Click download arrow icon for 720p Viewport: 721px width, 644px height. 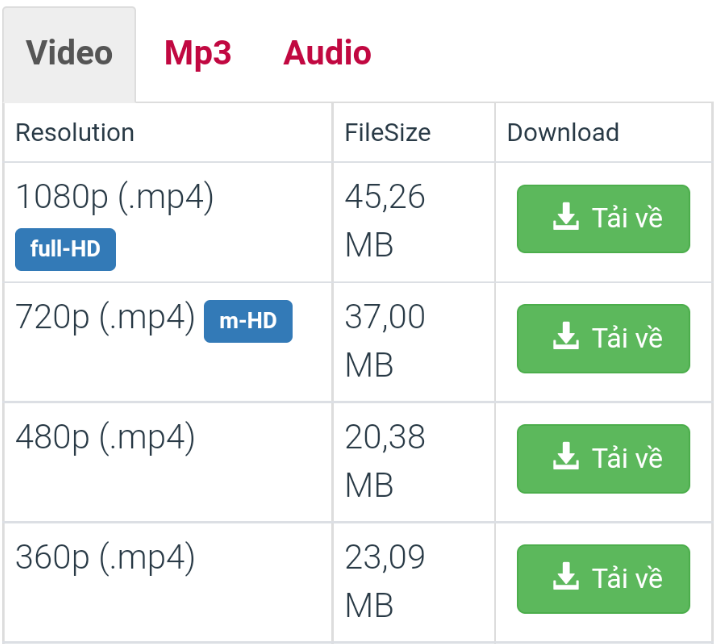pyautogui.click(x=566, y=337)
